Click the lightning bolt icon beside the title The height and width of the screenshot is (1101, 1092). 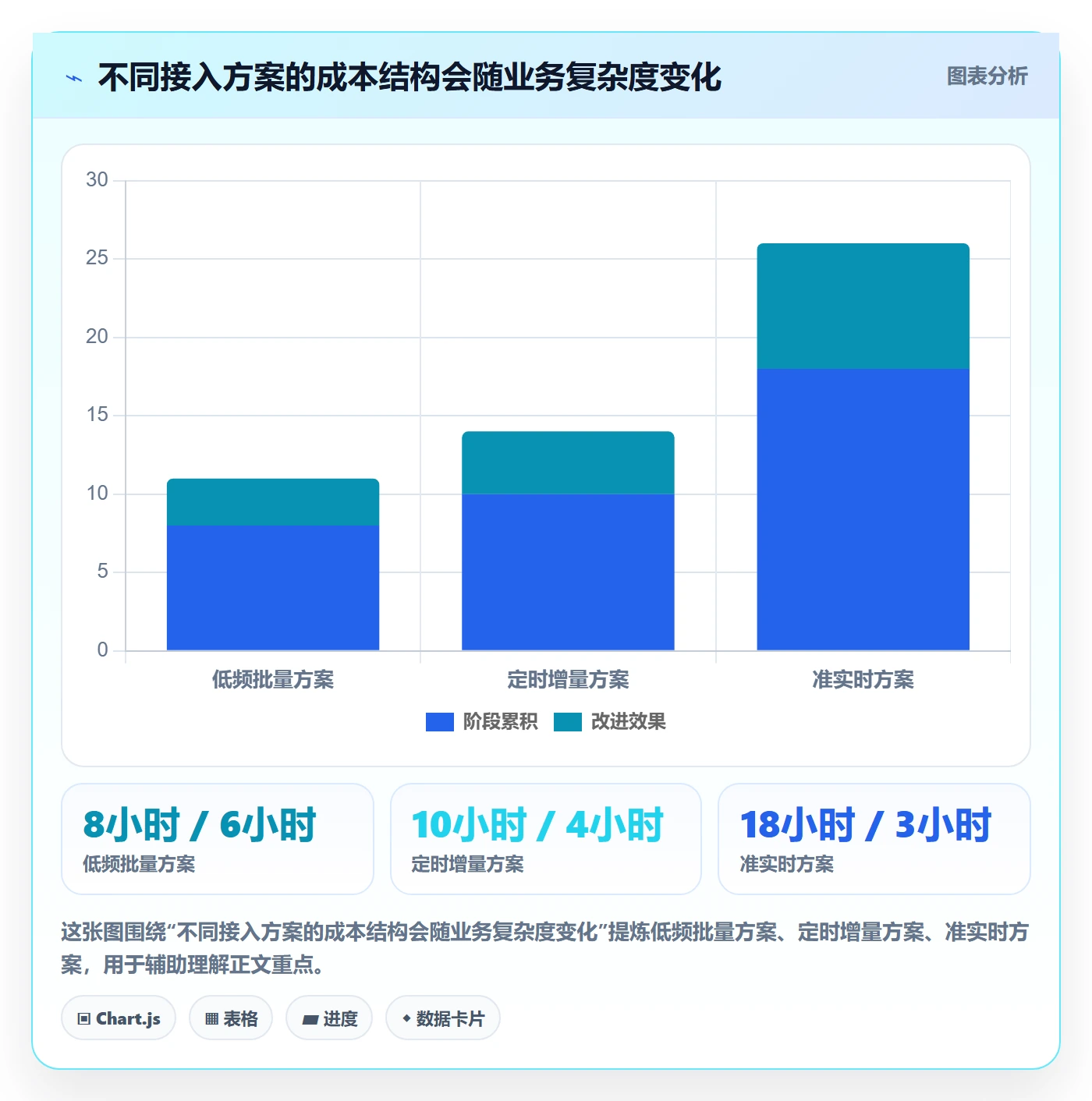[74, 78]
